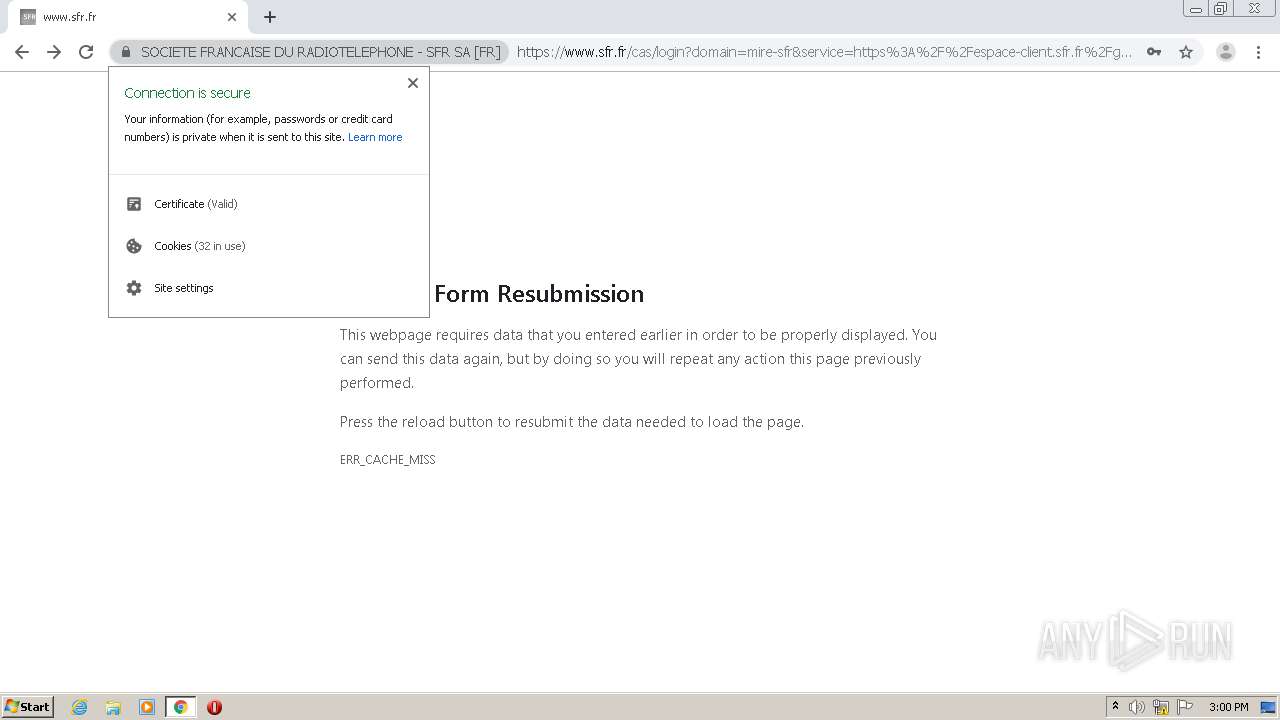
Task: Open the network tray icon
Action: coord(1161,707)
